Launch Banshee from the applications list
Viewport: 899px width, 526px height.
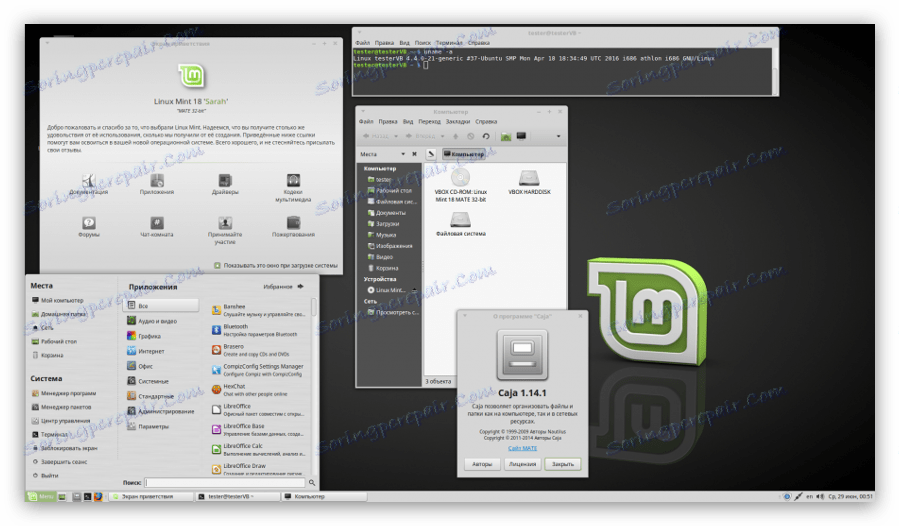(260, 310)
